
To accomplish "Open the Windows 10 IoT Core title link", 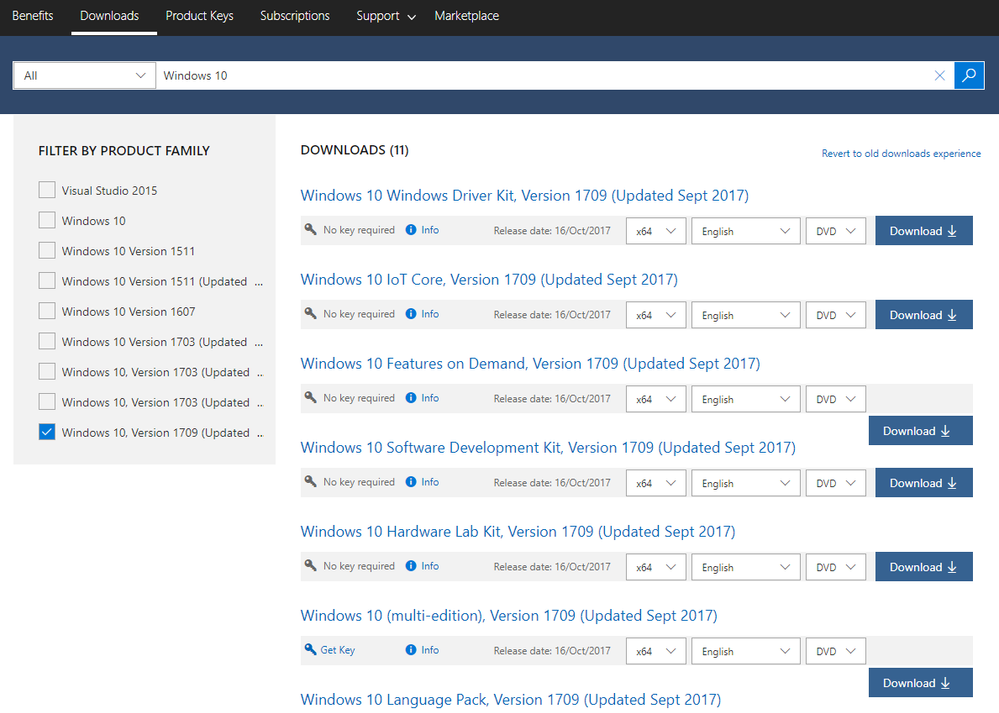I will [489, 280].
